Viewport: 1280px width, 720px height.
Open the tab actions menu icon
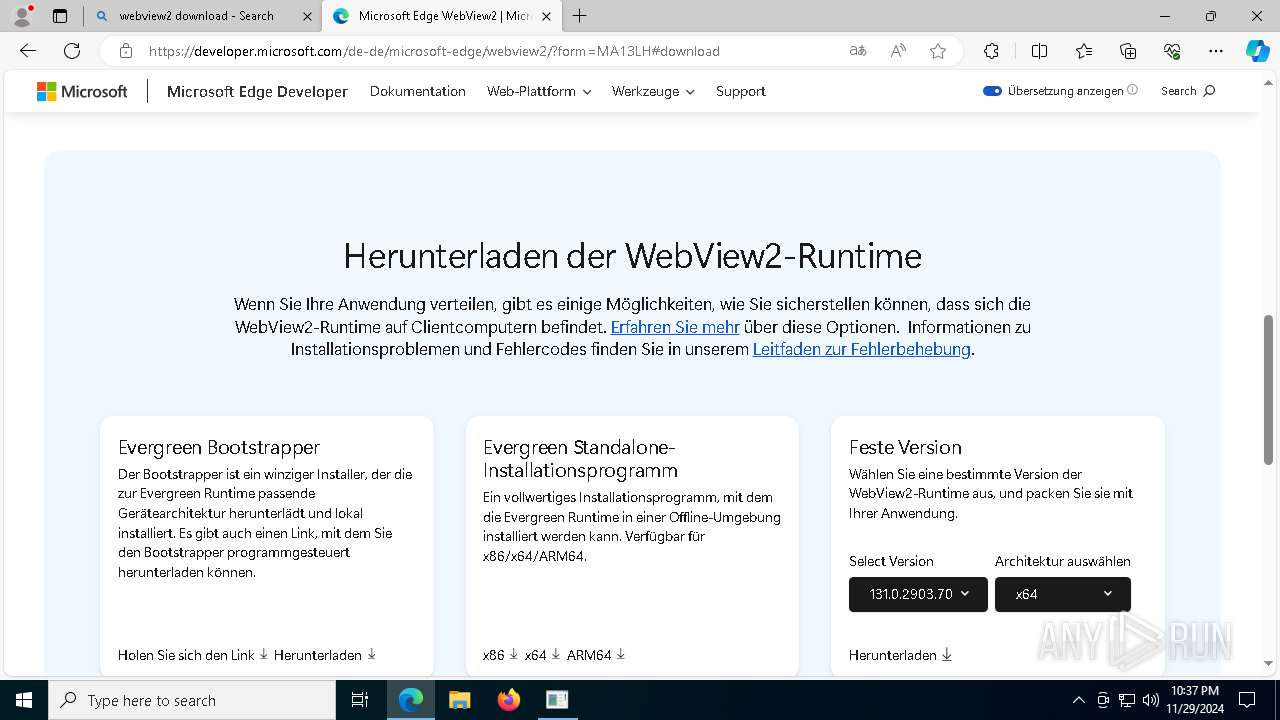coord(60,16)
